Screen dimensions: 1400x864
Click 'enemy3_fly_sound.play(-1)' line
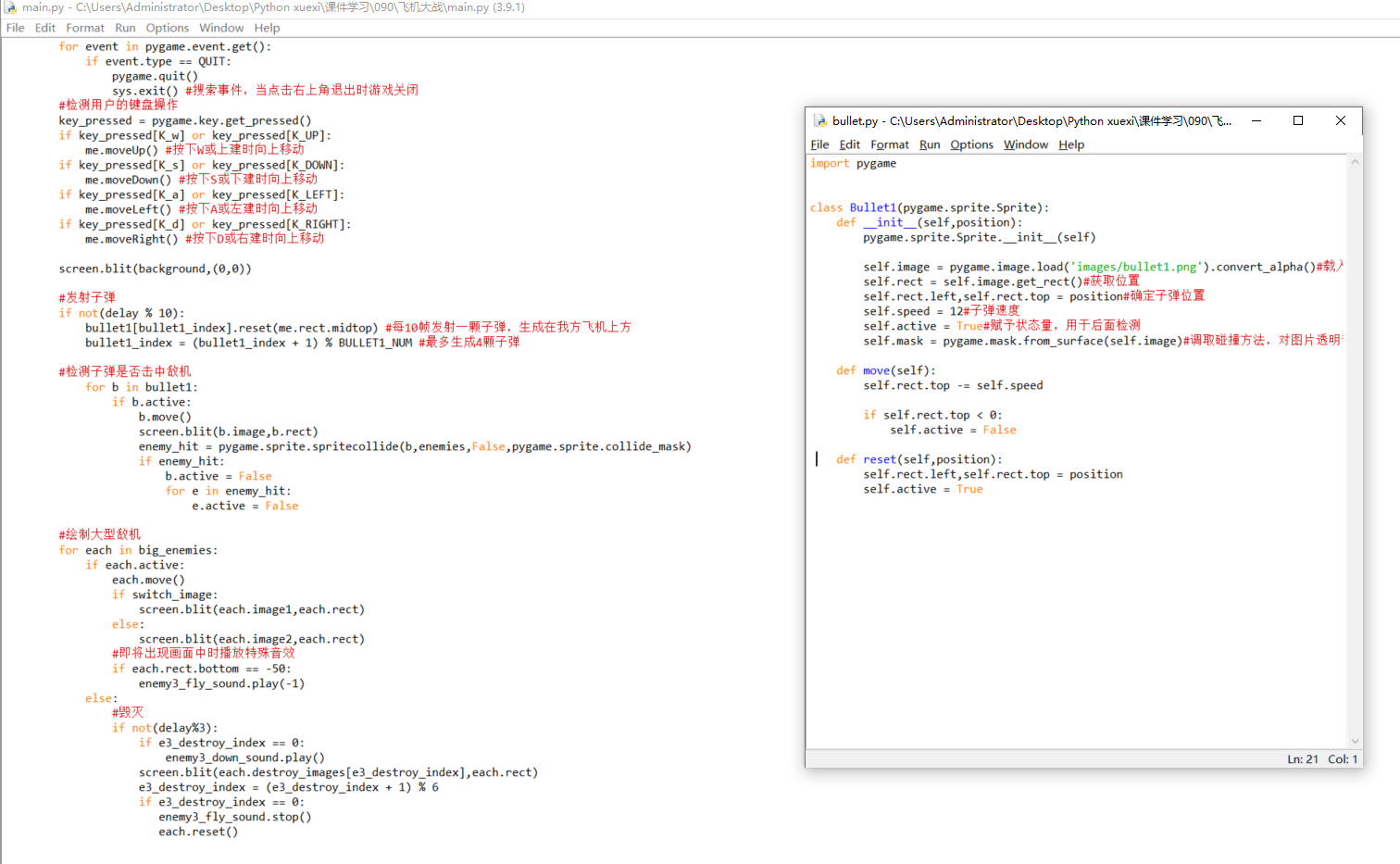pos(221,683)
